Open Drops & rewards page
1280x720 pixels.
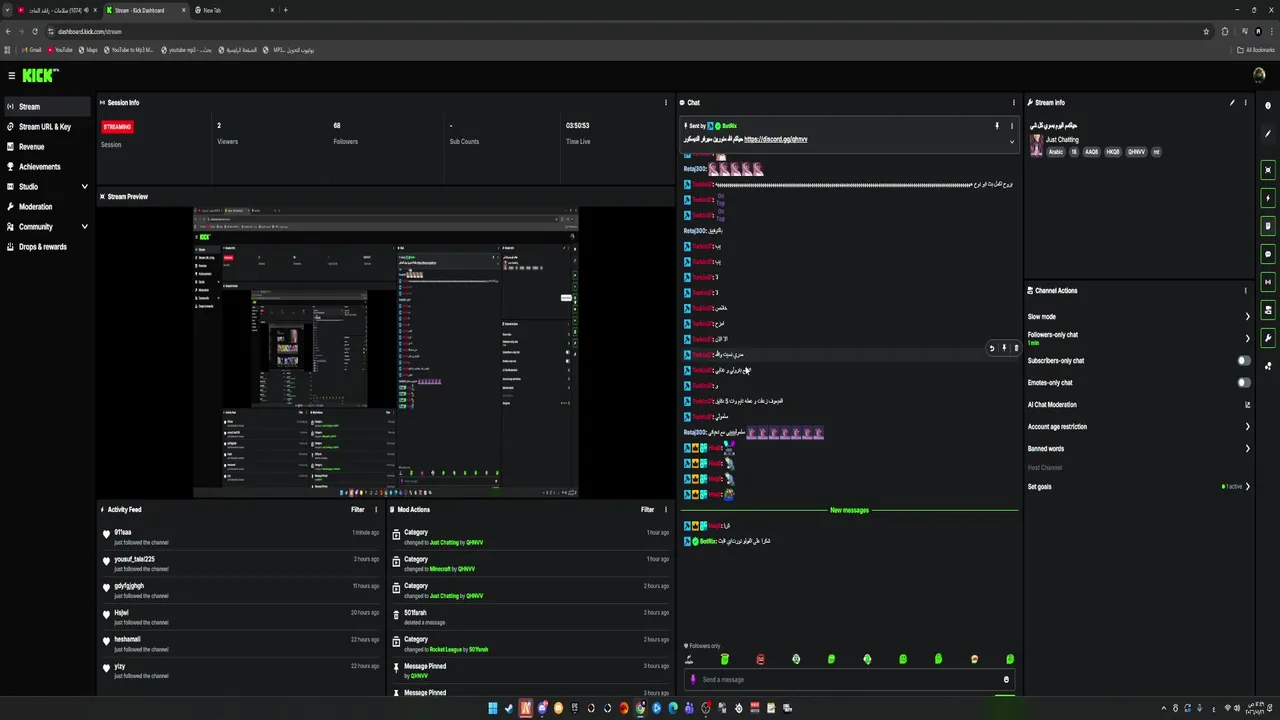[x=46, y=246]
